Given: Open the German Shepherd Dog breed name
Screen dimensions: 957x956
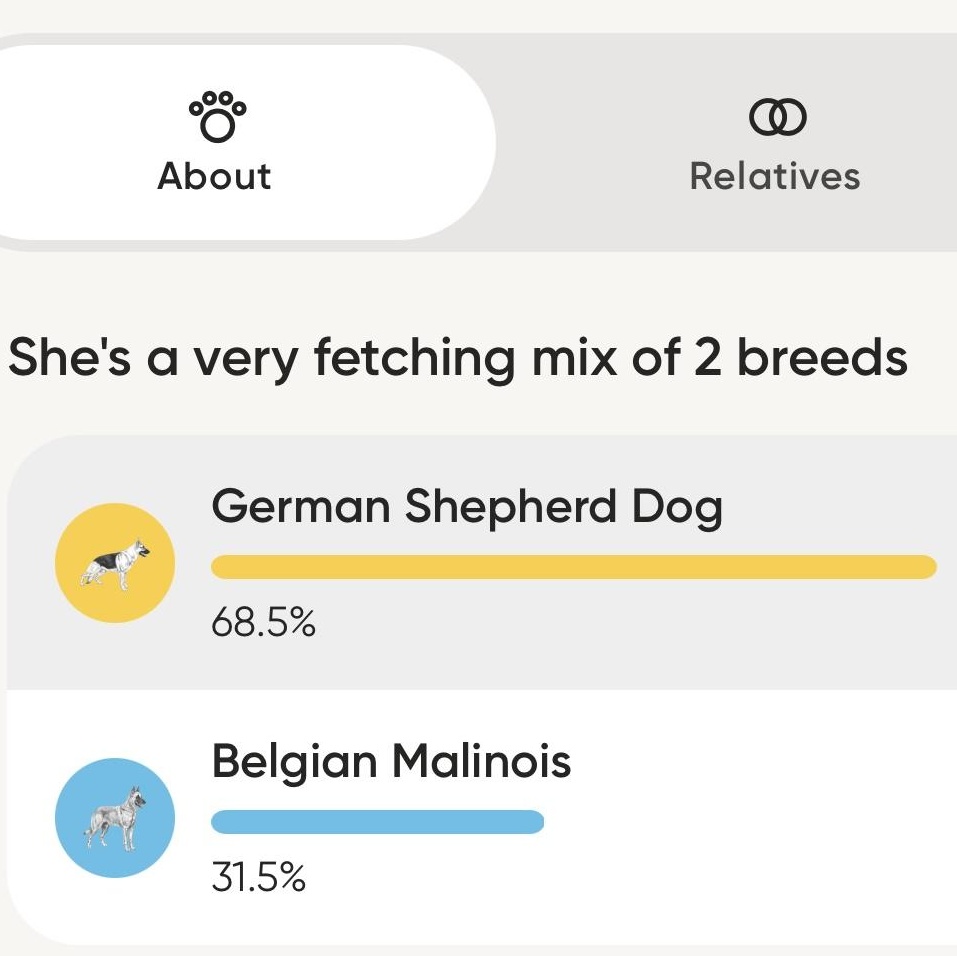Looking at the screenshot, I should coord(466,507).
